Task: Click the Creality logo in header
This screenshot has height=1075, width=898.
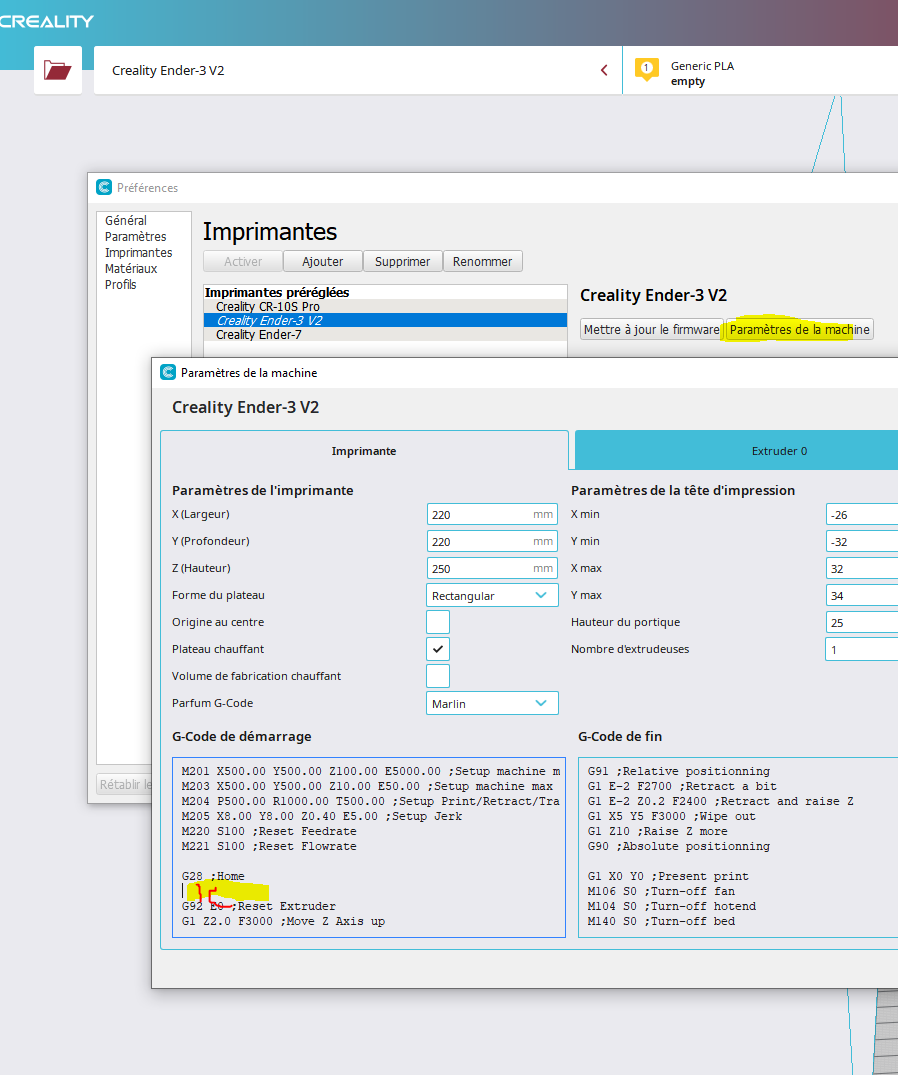Action: (x=47, y=21)
